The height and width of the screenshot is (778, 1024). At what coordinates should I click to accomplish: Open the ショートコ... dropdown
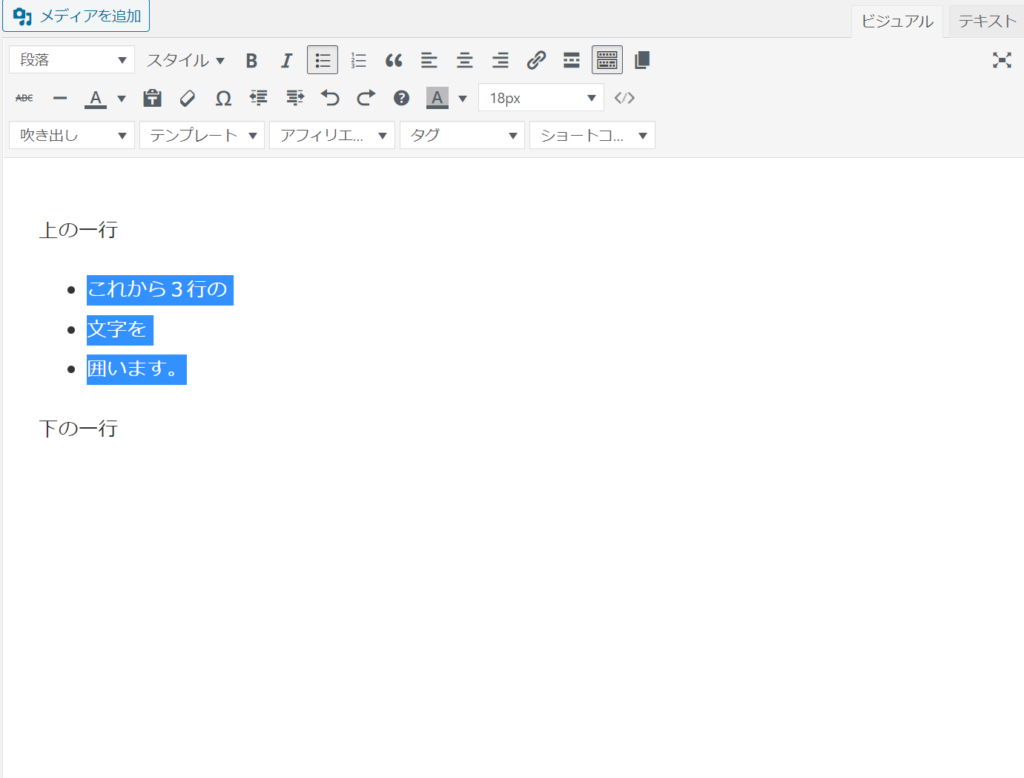pyautogui.click(x=592, y=135)
